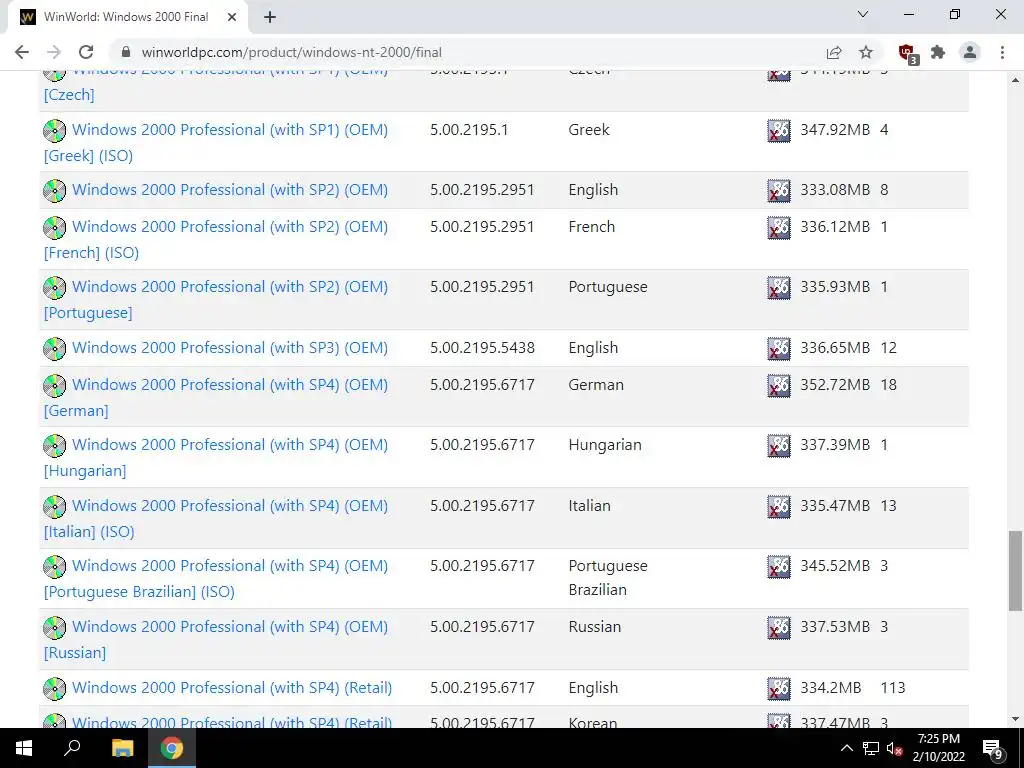Open the Extensions puzzle menu
The image size is (1024, 768).
[938, 52]
